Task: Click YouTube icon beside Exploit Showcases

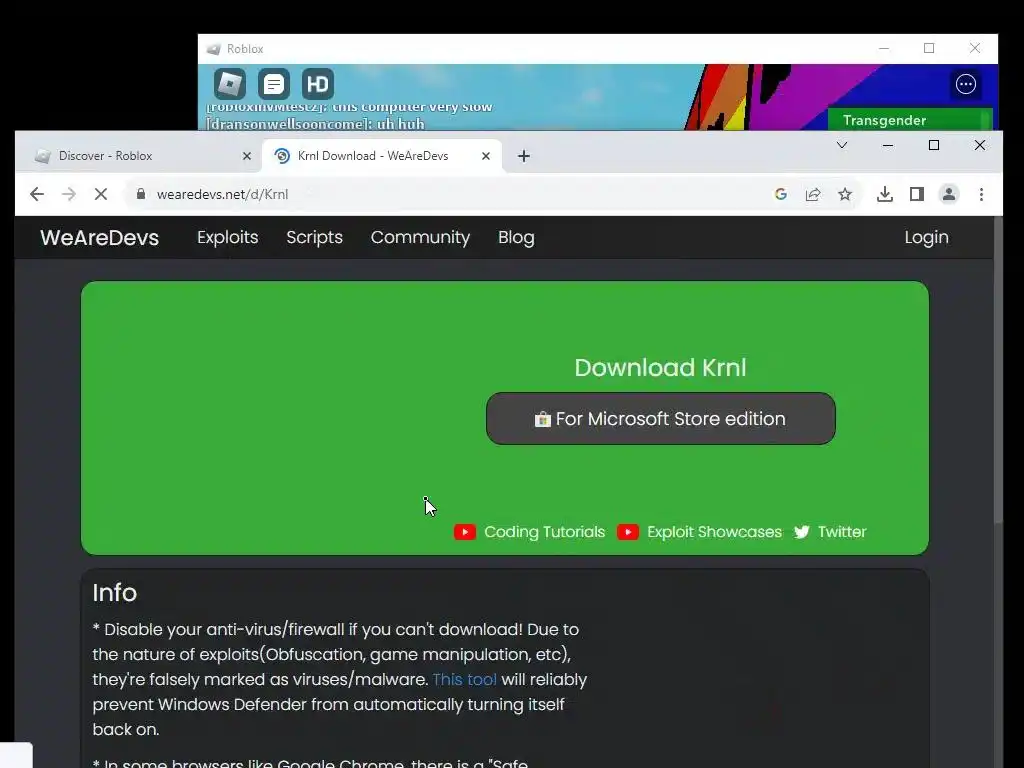Action: click(628, 532)
